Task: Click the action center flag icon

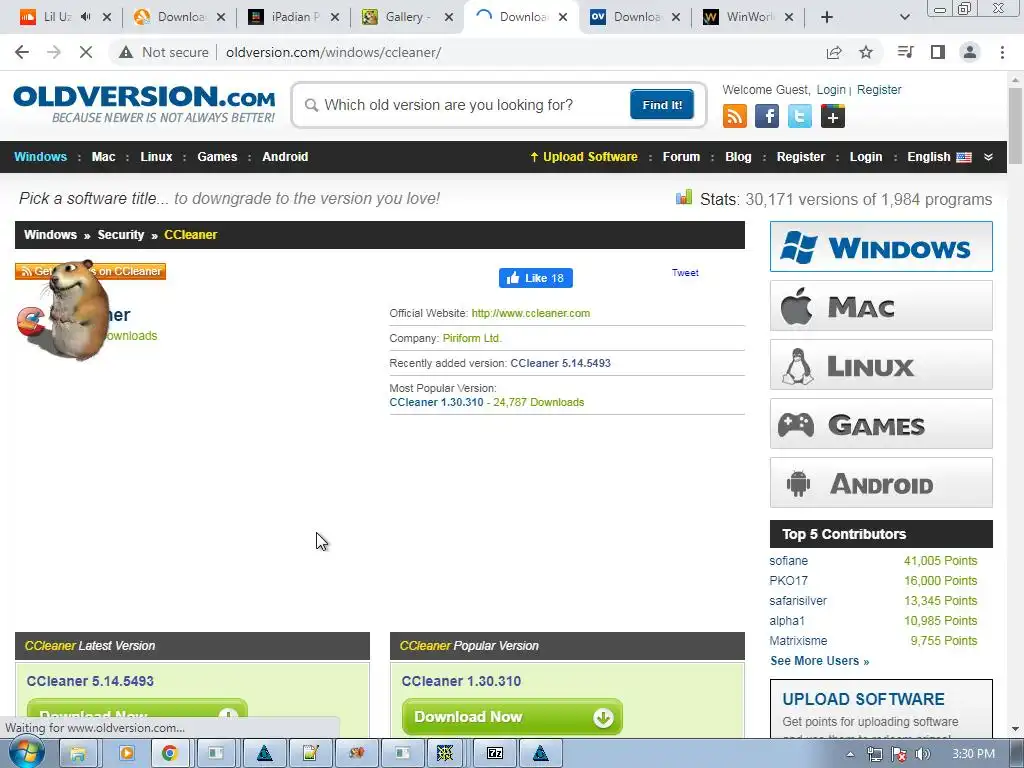Action: [x=899, y=754]
